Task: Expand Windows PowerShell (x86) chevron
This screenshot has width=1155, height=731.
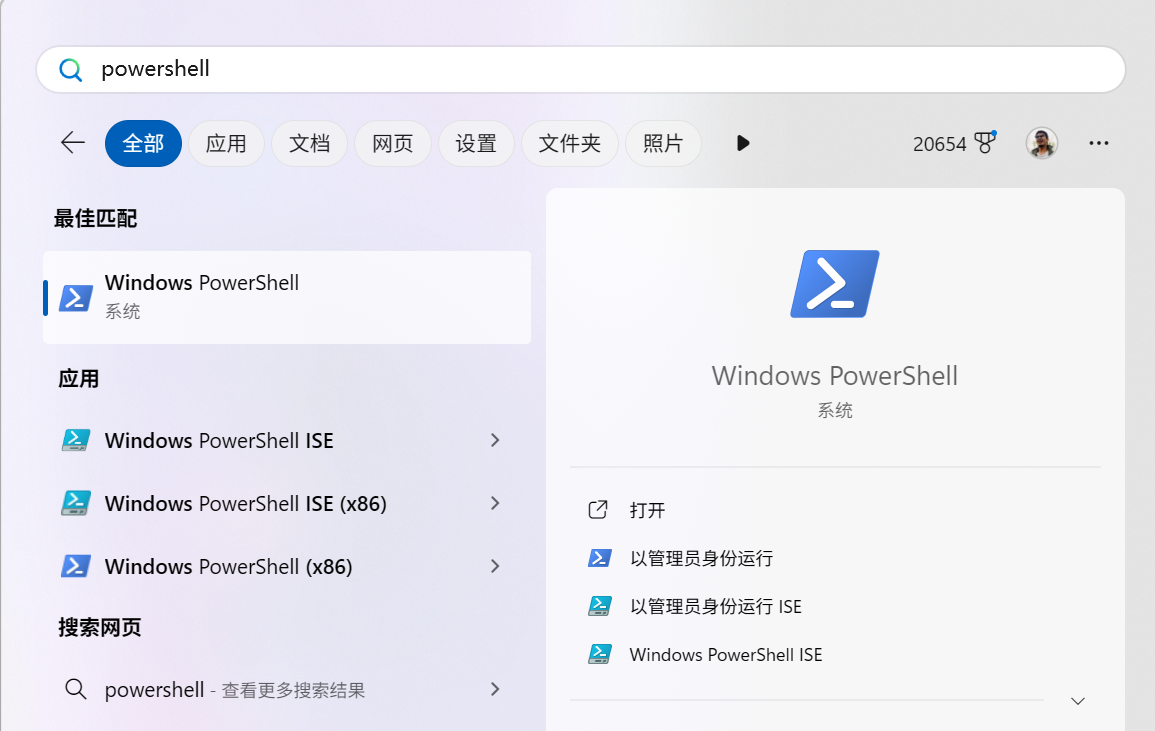Action: coord(495,566)
